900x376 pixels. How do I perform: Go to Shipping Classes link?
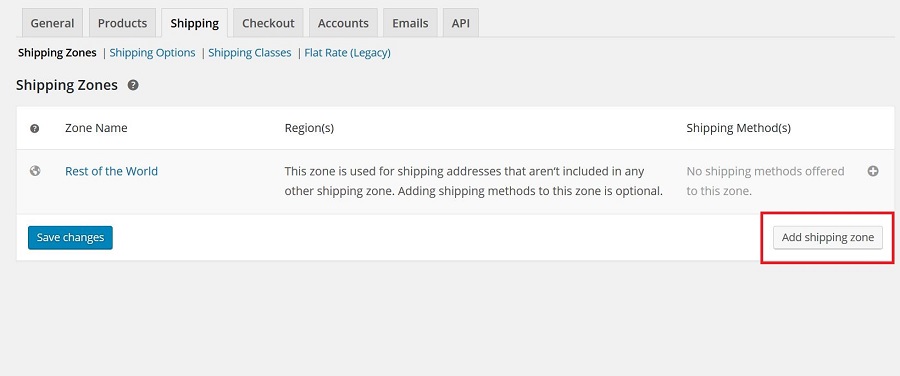point(250,53)
